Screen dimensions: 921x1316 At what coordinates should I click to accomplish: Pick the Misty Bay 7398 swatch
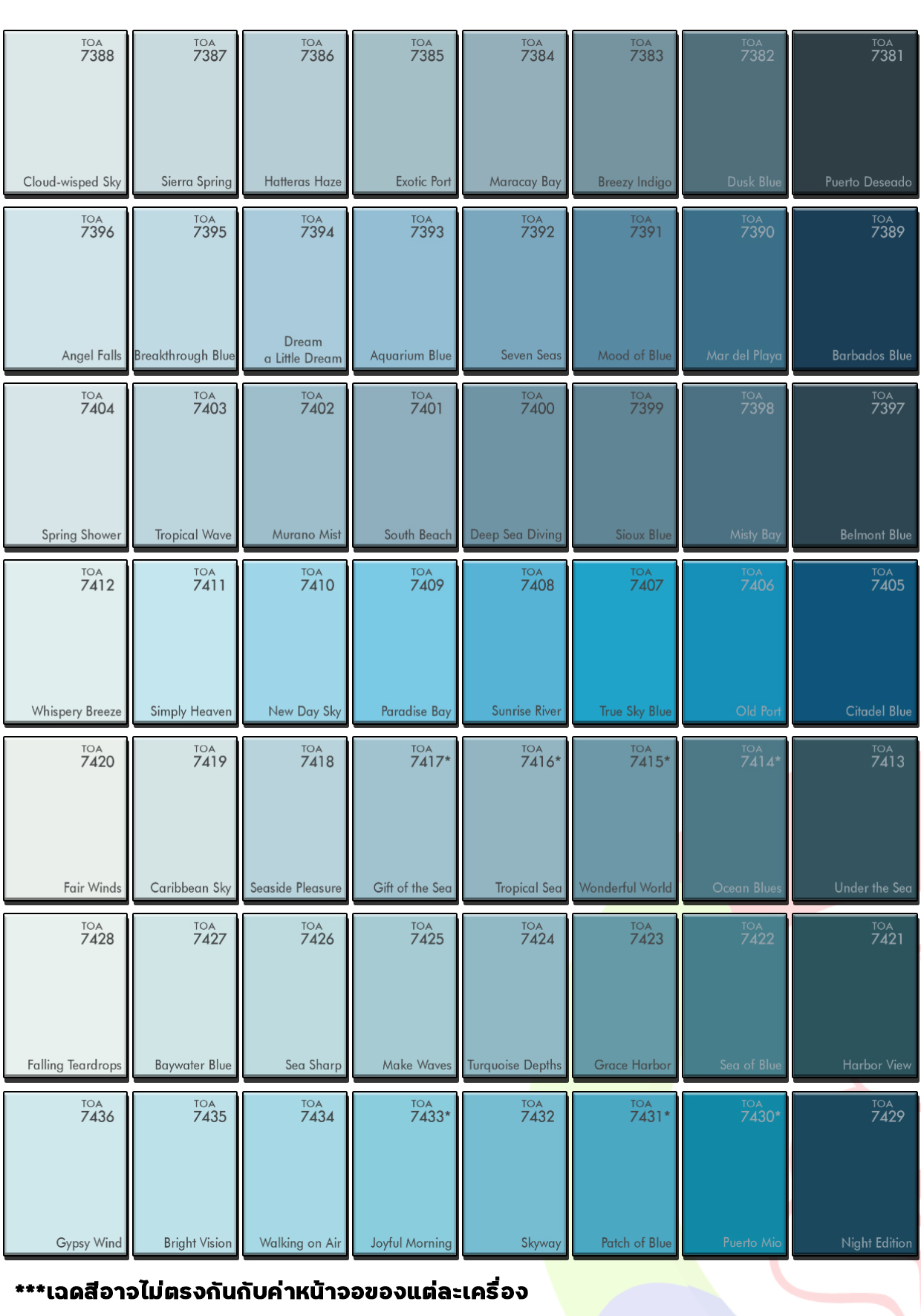[735, 466]
